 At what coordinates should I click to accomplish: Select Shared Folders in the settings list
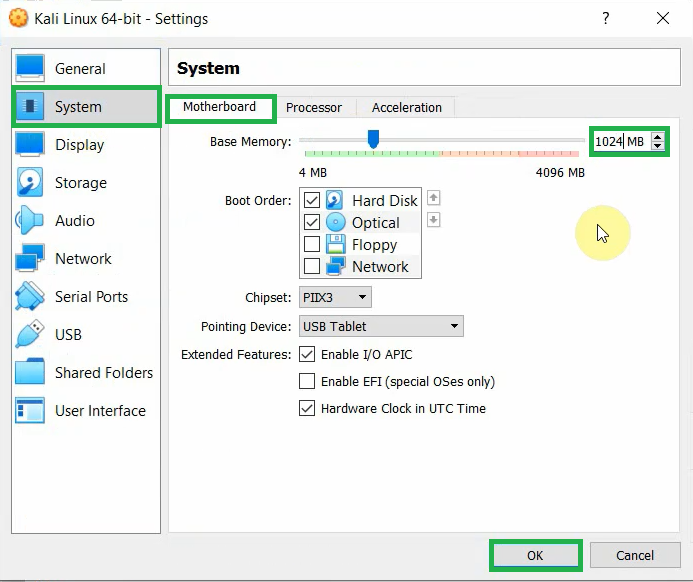(104, 373)
